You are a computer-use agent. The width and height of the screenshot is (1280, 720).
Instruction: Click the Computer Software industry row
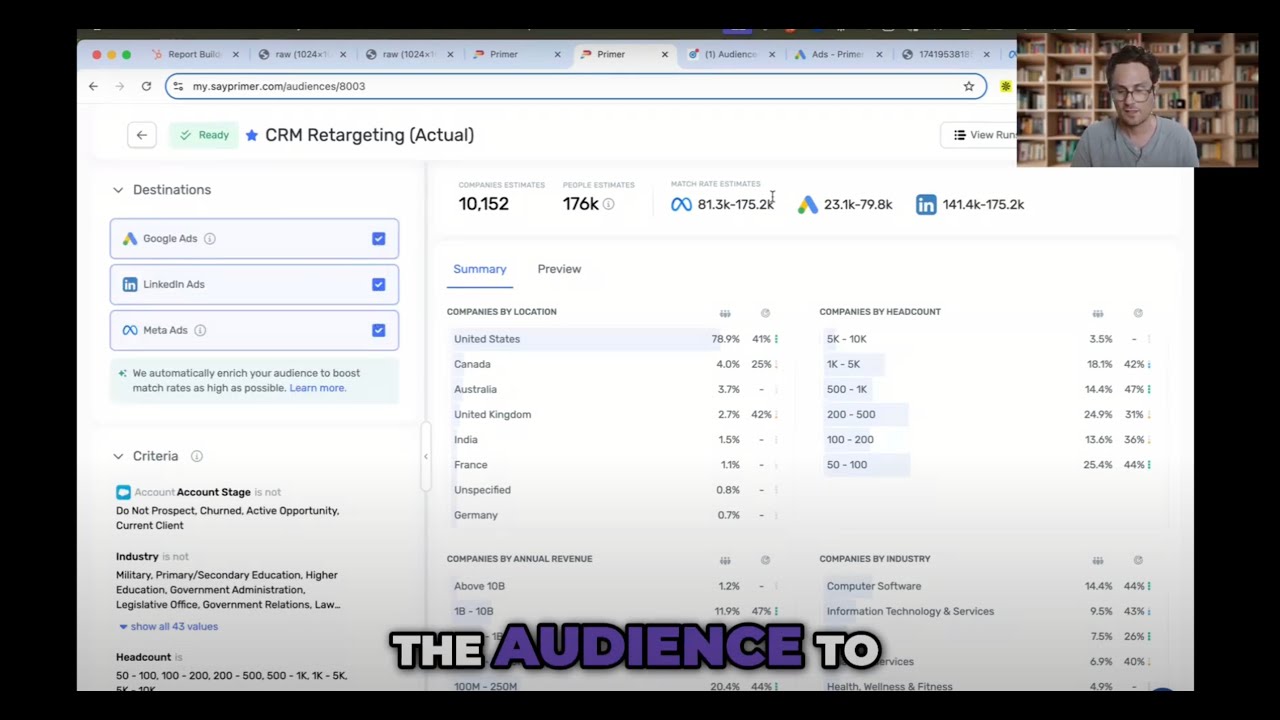(987, 586)
